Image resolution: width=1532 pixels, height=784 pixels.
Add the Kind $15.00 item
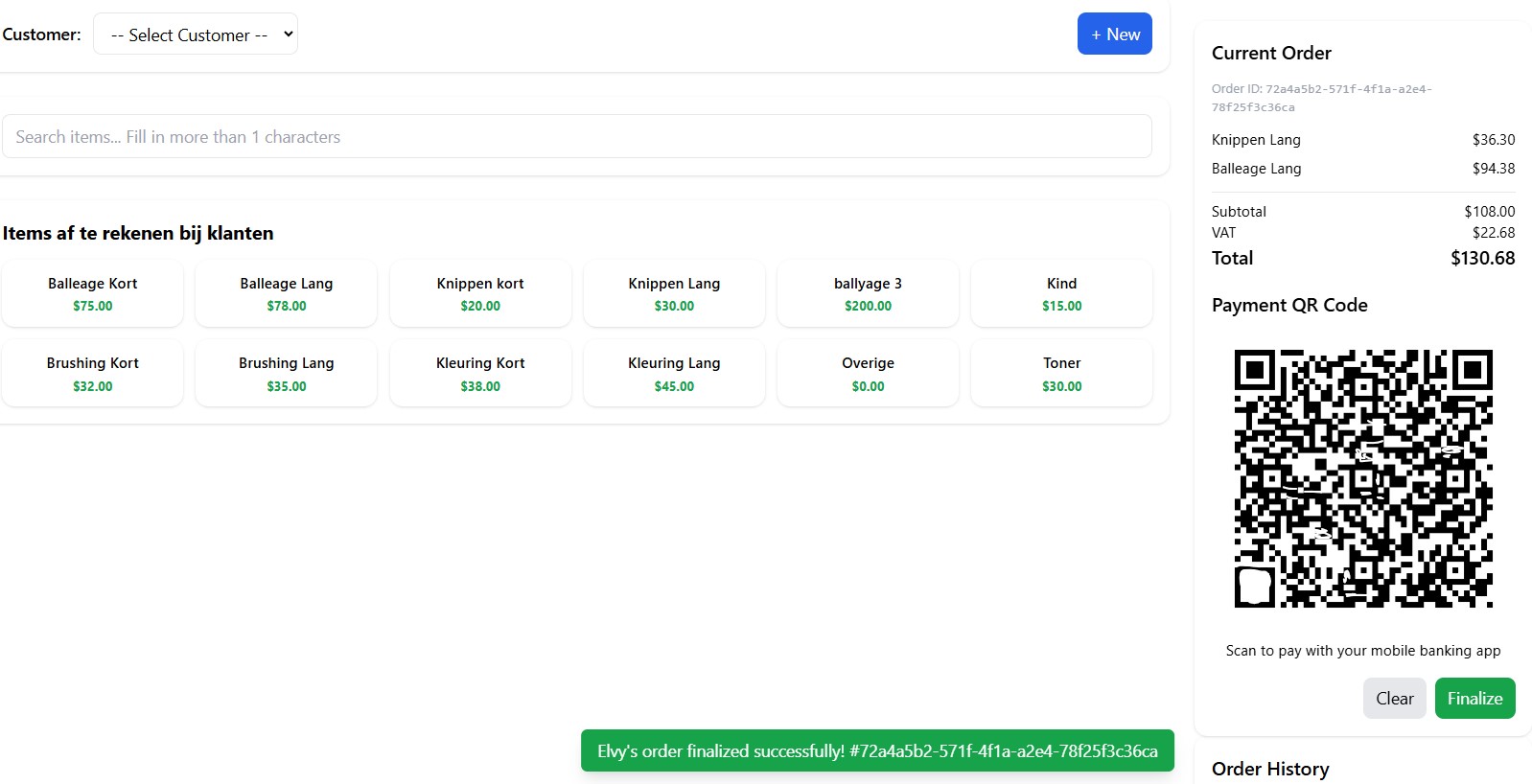click(1061, 294)
